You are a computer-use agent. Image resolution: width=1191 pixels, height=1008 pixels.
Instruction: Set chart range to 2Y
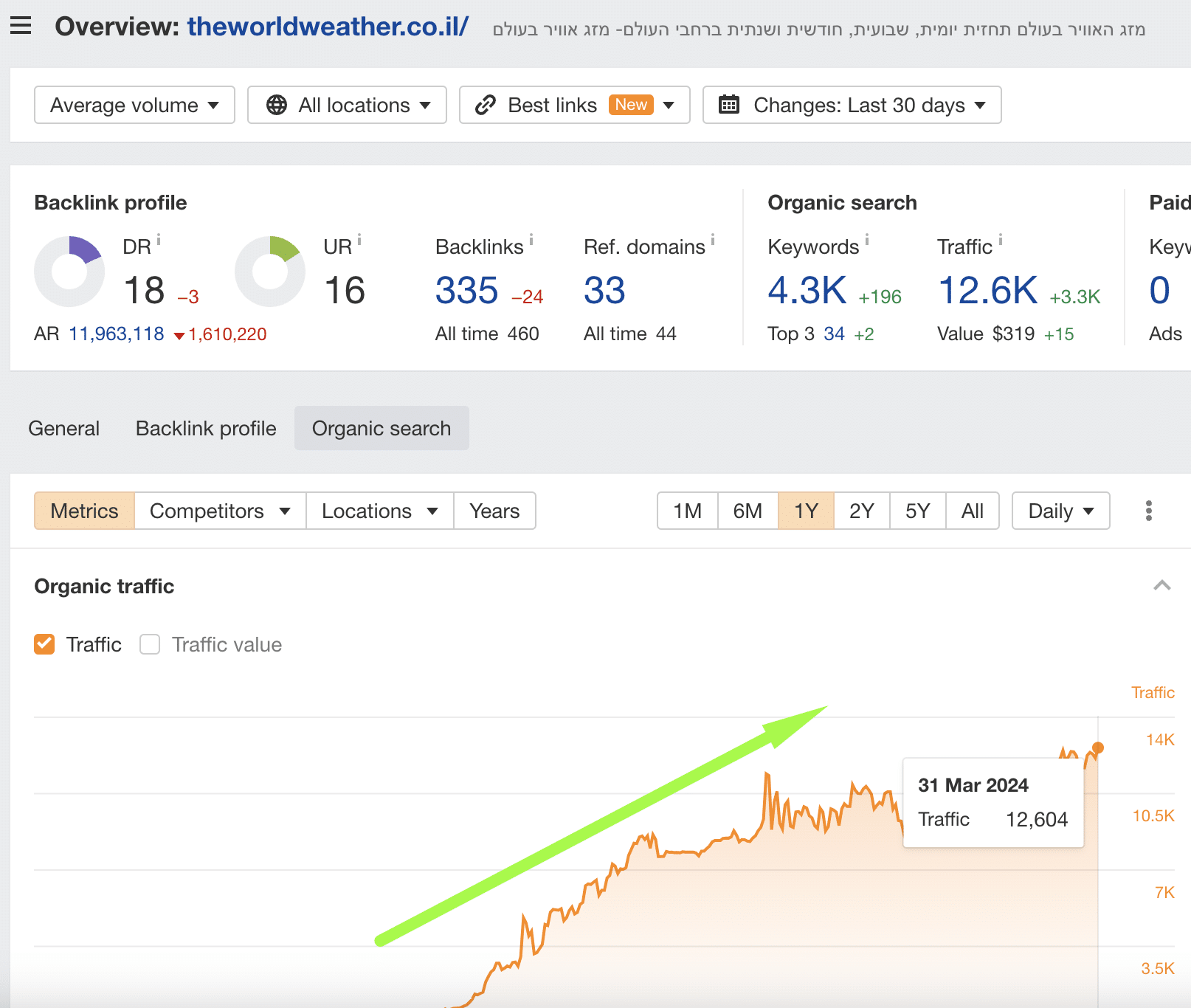click(861, 511)
